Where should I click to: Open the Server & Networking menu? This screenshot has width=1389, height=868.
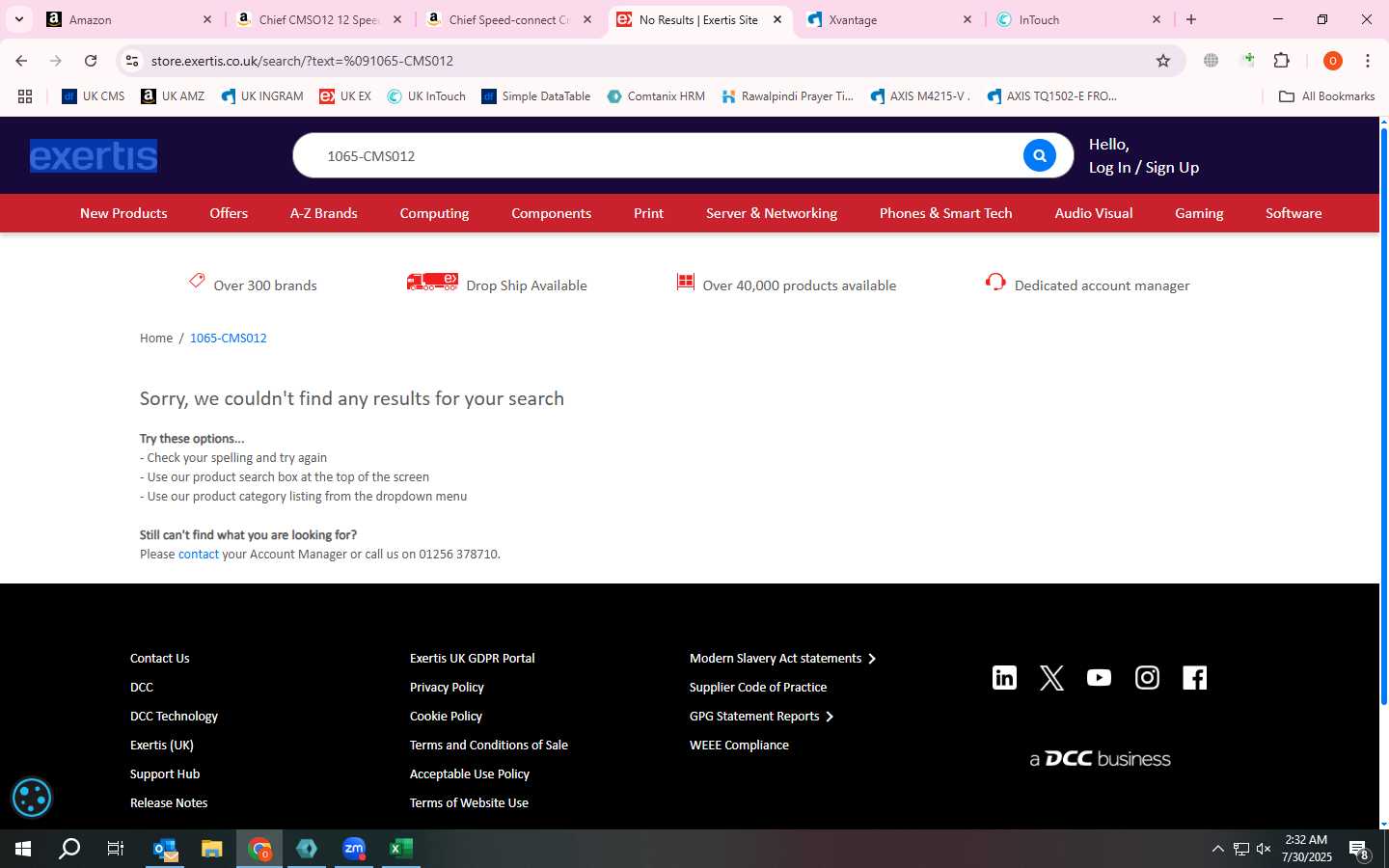(x=772, y=213)
